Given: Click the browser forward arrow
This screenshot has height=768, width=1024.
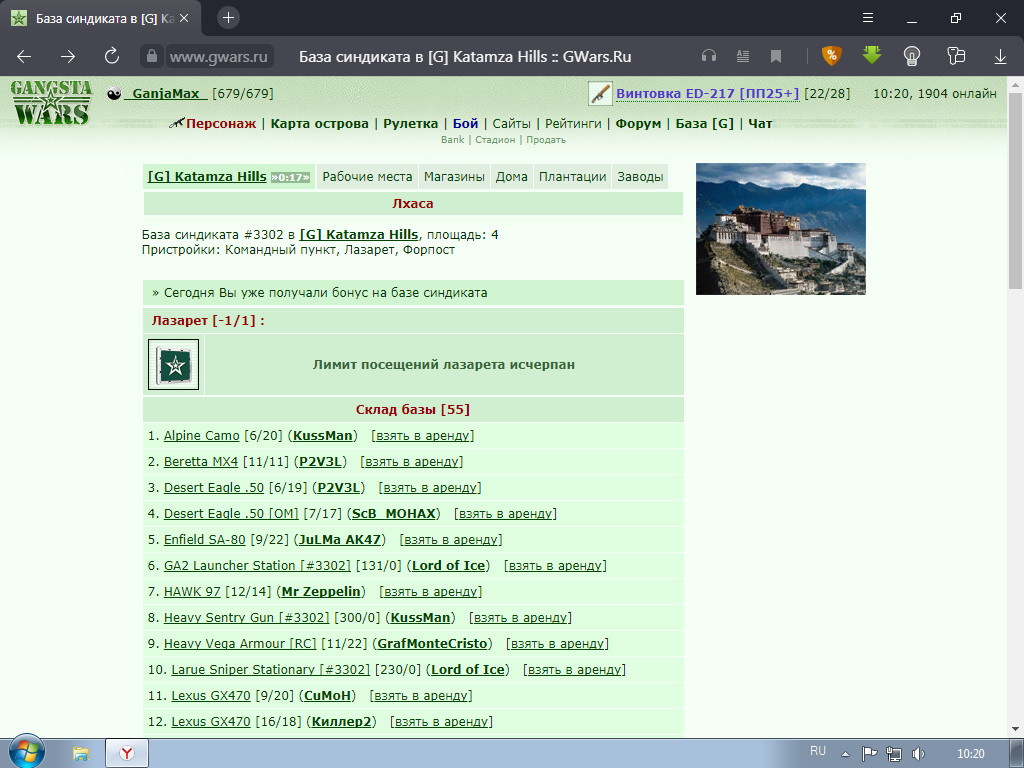Looking at the screenshot, I should click(68, 57).
